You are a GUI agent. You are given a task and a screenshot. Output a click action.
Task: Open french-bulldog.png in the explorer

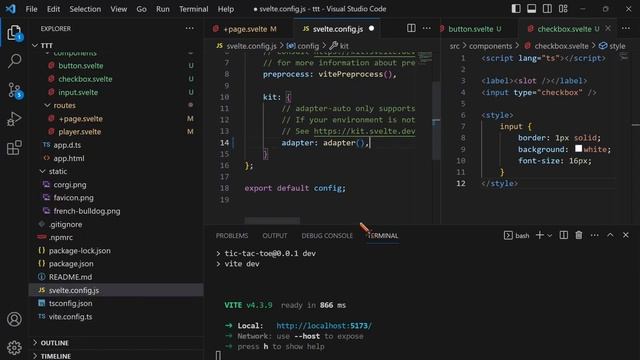coord(87,211)
